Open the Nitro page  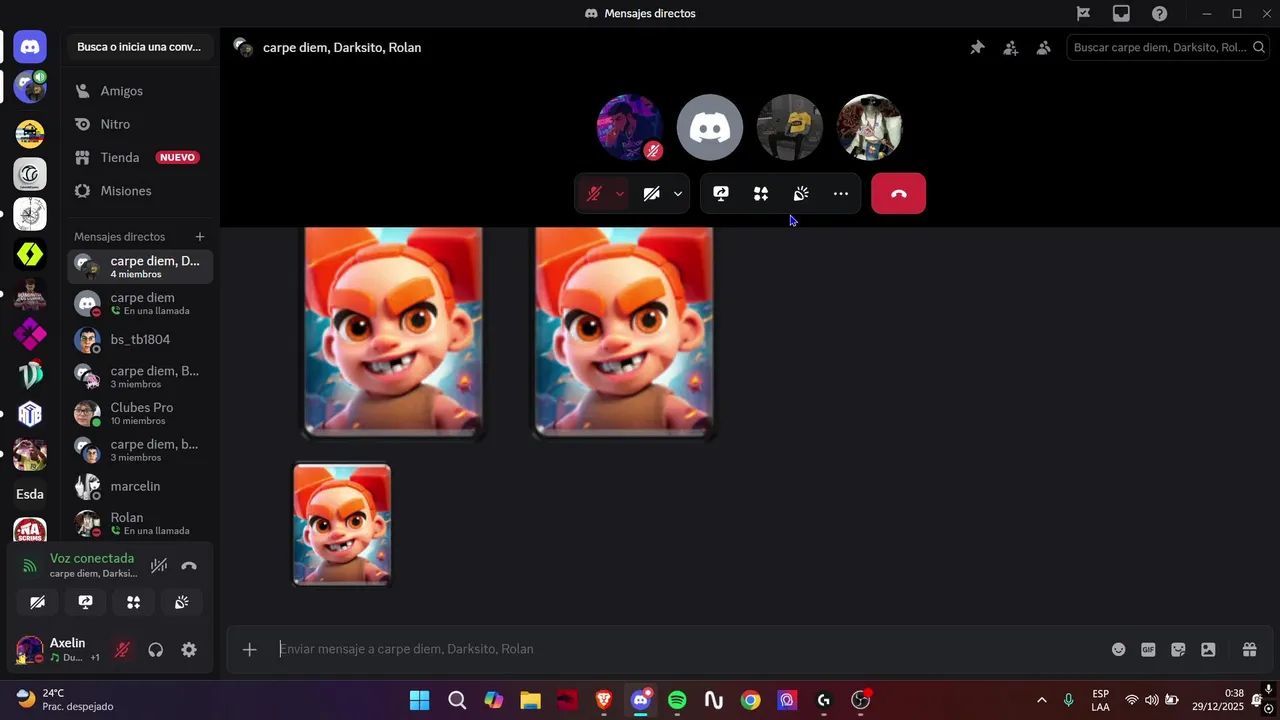[x=140, y=124]
